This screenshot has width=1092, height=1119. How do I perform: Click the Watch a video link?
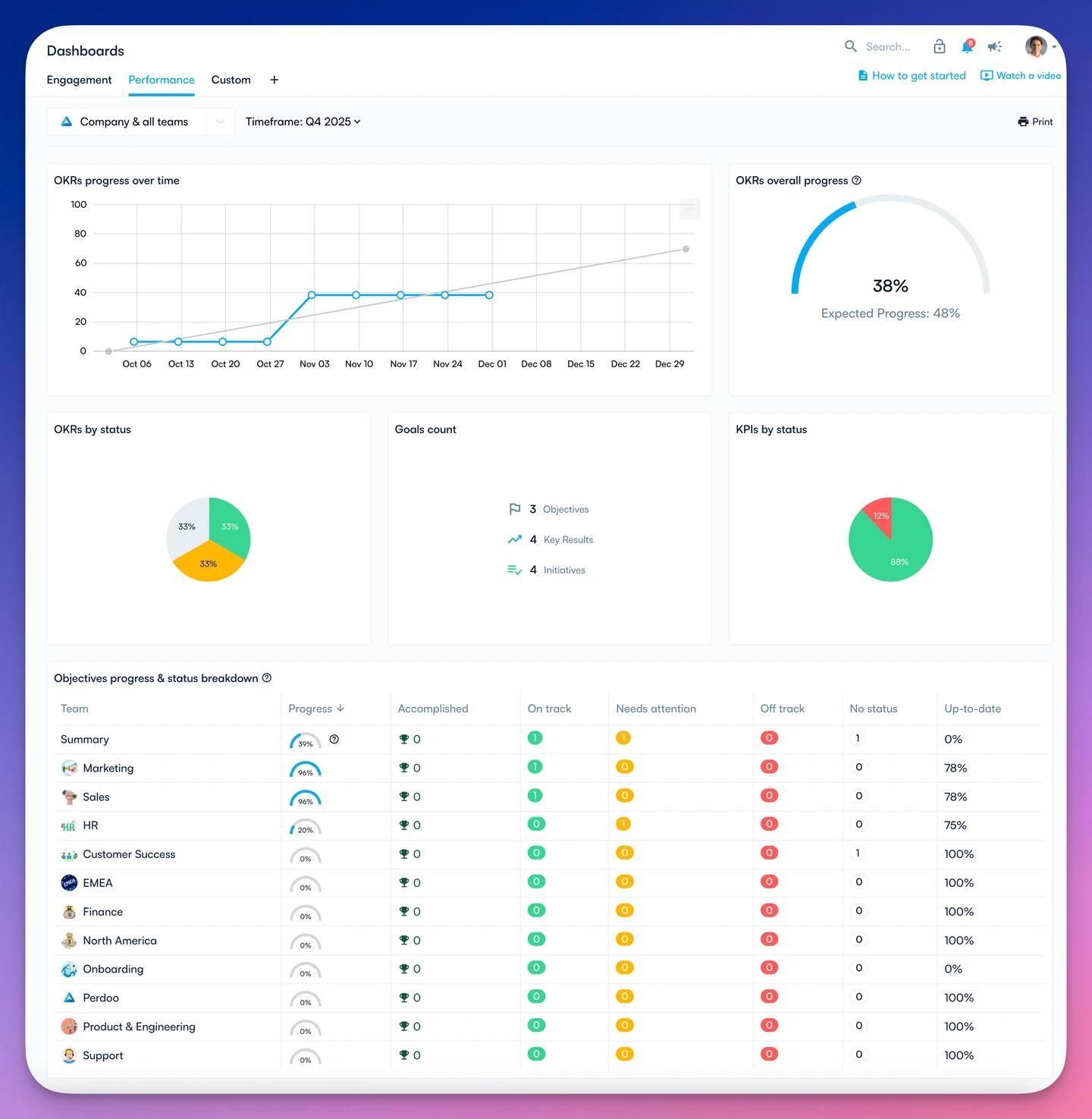tap(1021, 75)
